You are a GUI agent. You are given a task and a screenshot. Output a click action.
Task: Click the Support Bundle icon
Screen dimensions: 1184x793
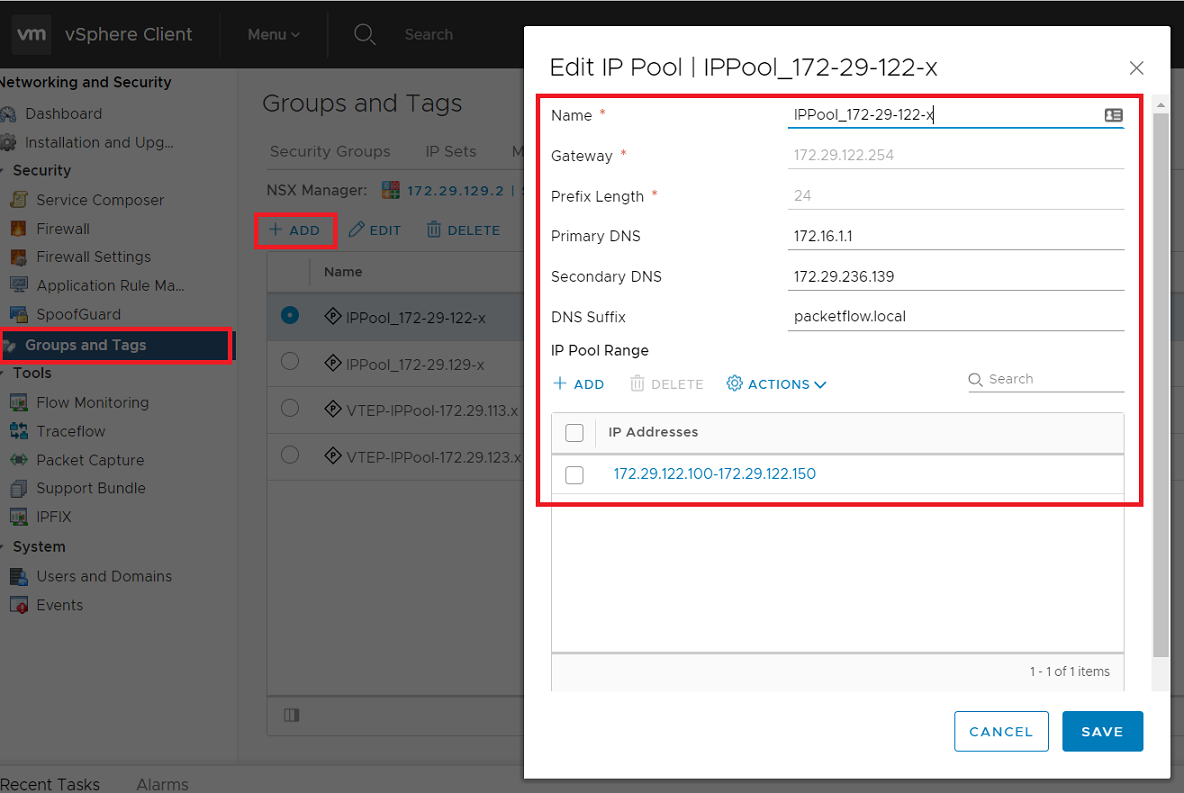pyautogui.click(x=19, y=489)
